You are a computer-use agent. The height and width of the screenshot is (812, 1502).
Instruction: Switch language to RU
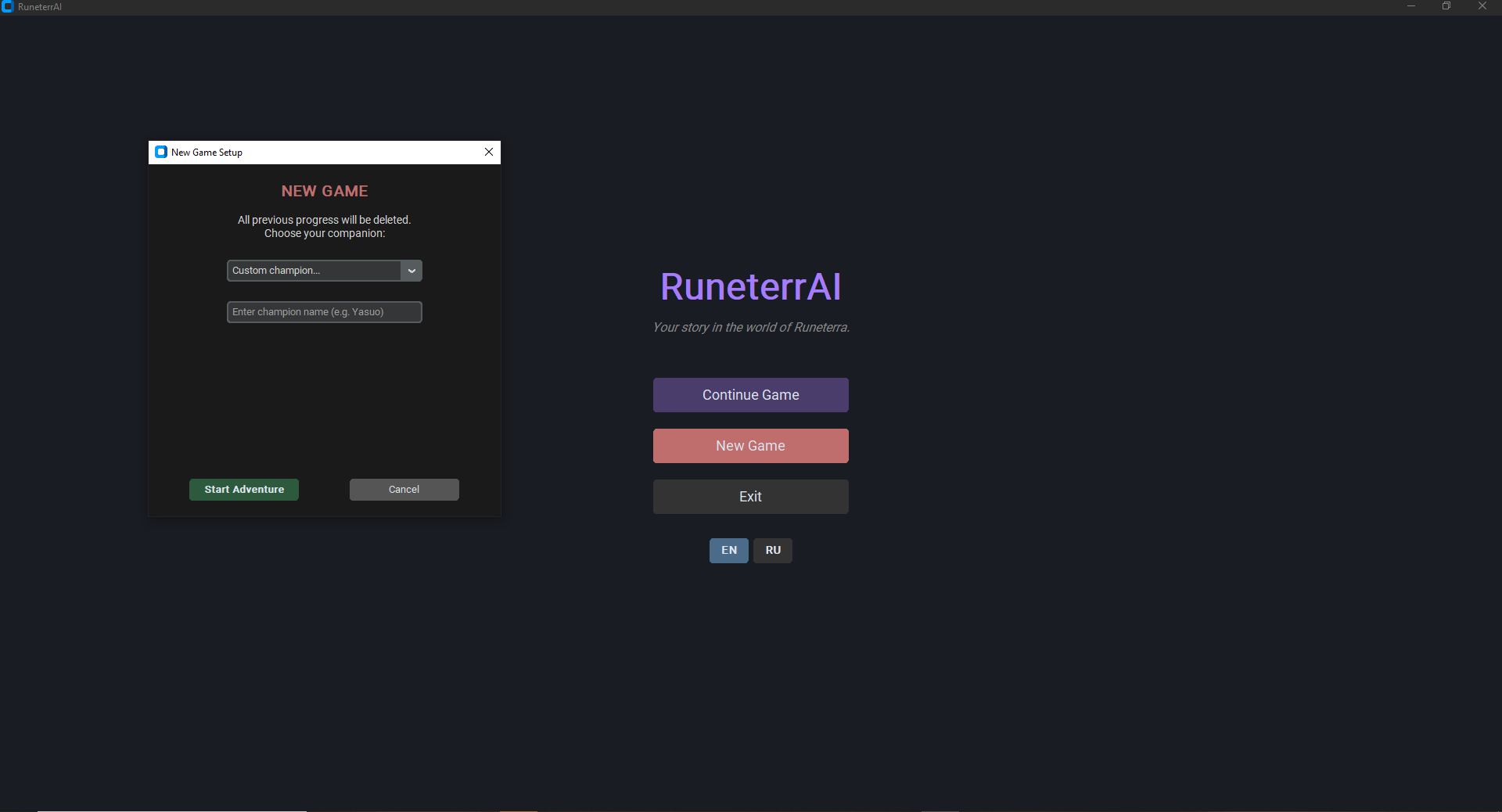coord(773,551)
